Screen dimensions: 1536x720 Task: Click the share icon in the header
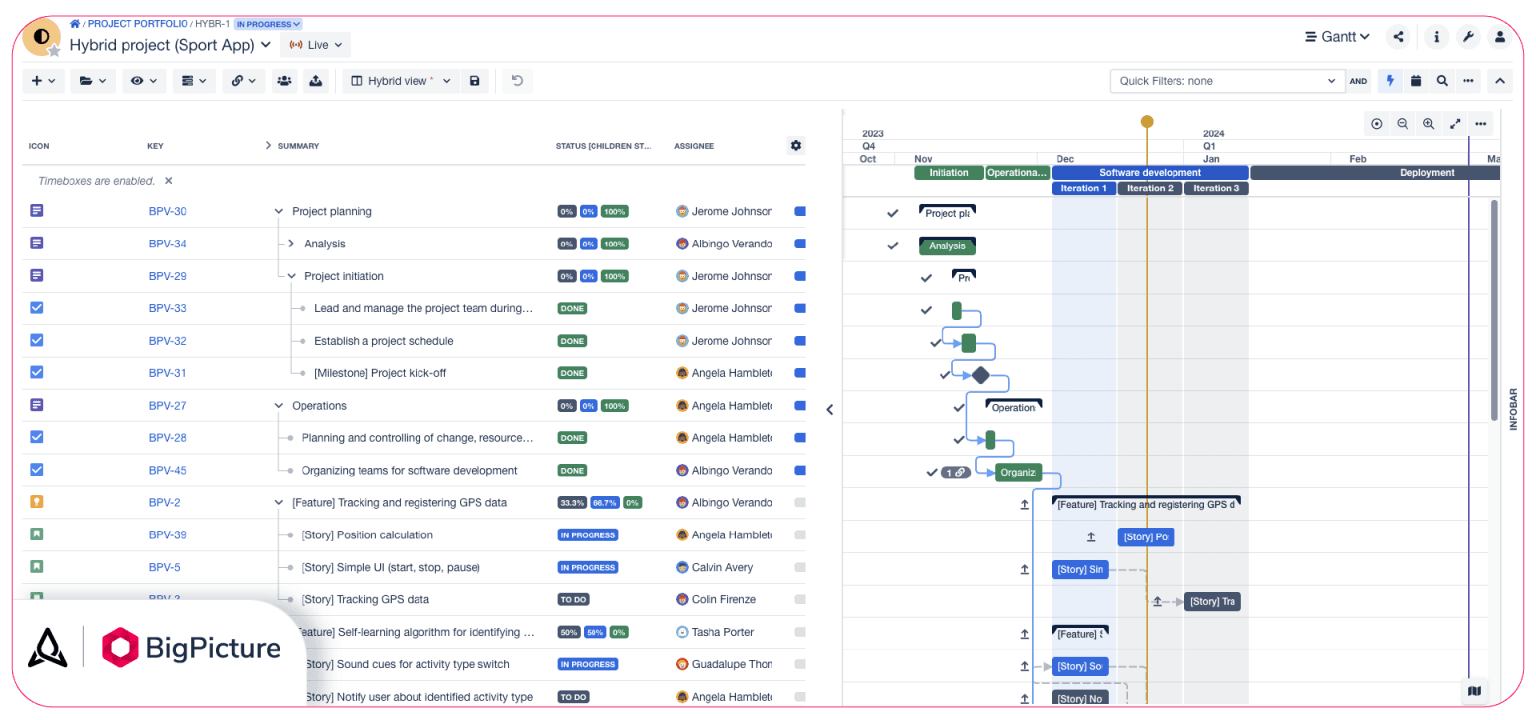pyautogui.click(x=1398, y=37)
